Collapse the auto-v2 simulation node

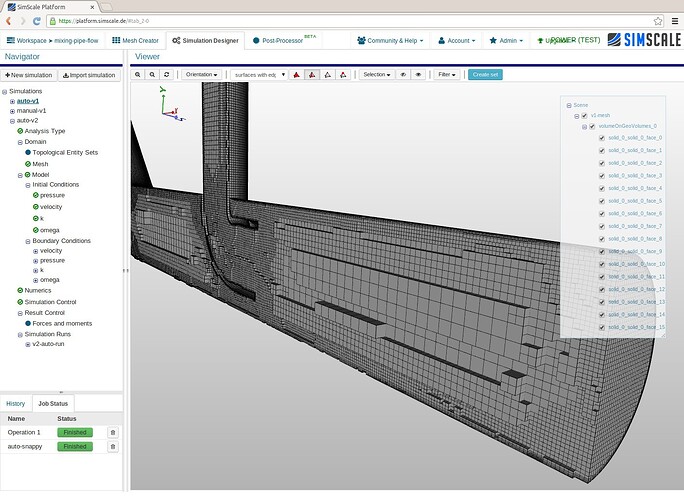(12, 121)
